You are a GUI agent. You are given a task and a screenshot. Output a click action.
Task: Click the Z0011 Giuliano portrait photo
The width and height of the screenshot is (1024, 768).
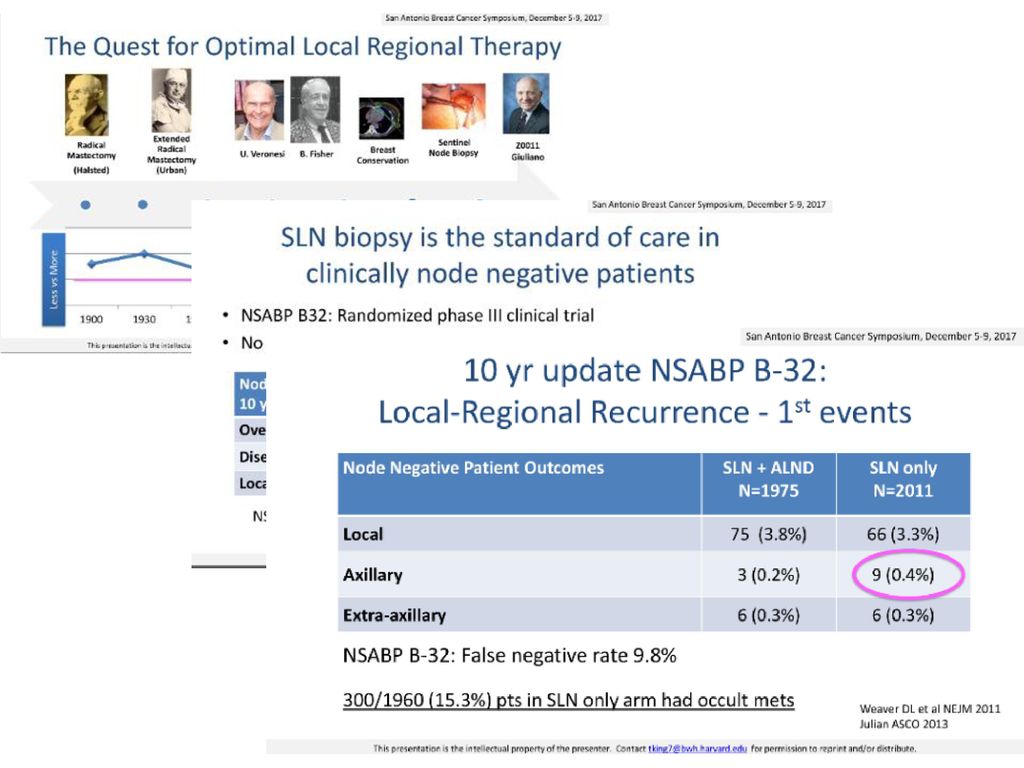[526, 104]
